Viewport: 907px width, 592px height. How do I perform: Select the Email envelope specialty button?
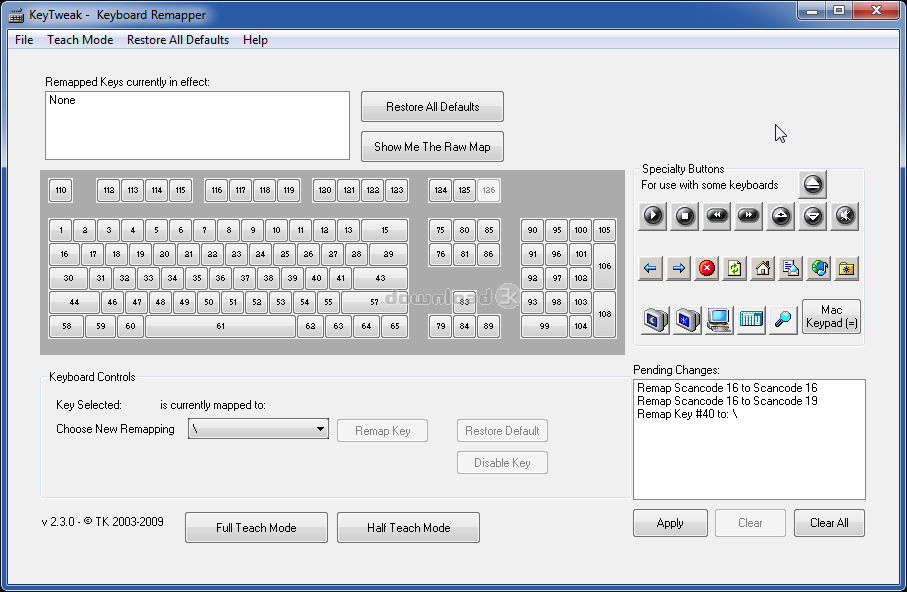[x=791, y=269]
